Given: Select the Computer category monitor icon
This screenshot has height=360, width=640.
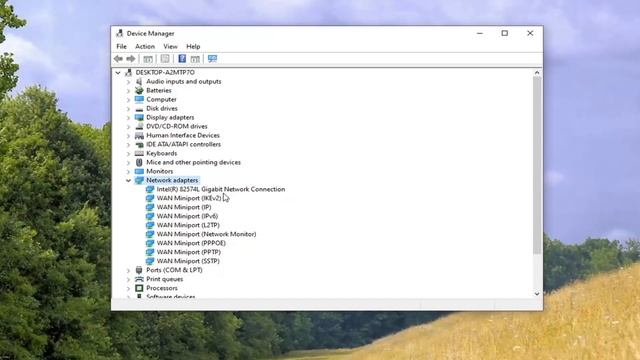Looking at the screenshot, I should coord(139,99).
